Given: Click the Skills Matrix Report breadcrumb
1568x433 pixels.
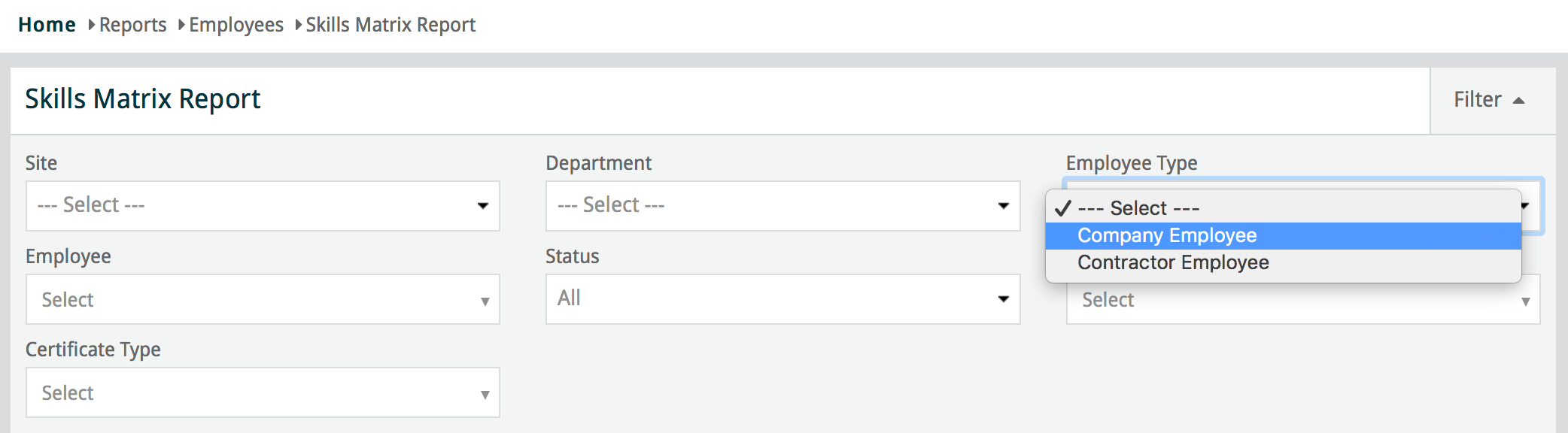Looking at the screenshot, I should point(390,25).
